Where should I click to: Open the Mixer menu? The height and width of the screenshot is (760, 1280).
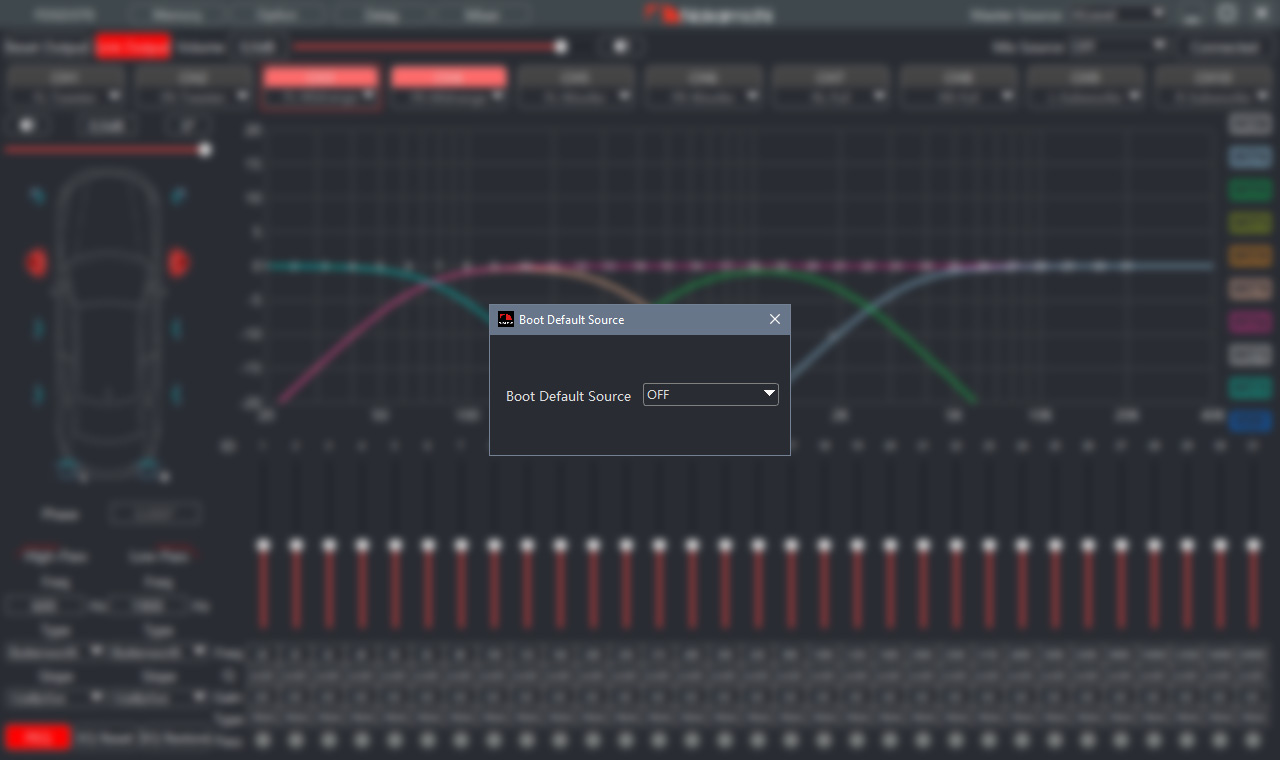point(481,16)
